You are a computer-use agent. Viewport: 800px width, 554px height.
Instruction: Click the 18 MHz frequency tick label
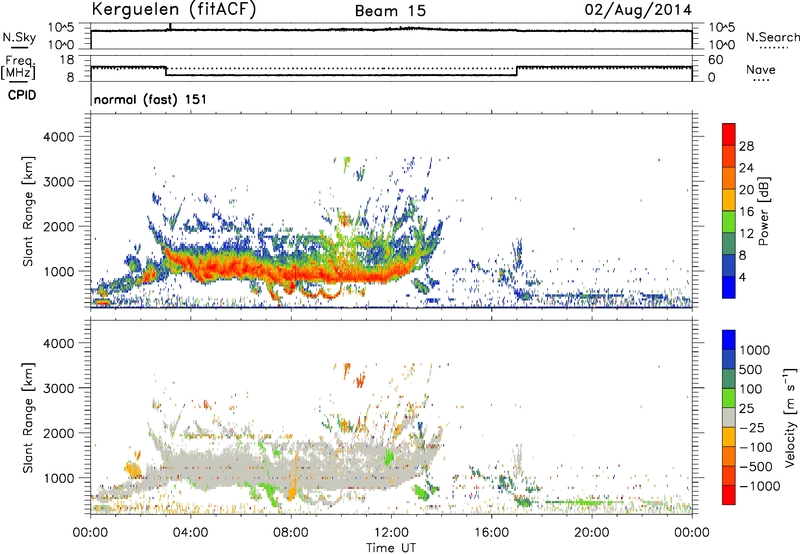pos(67,60)
